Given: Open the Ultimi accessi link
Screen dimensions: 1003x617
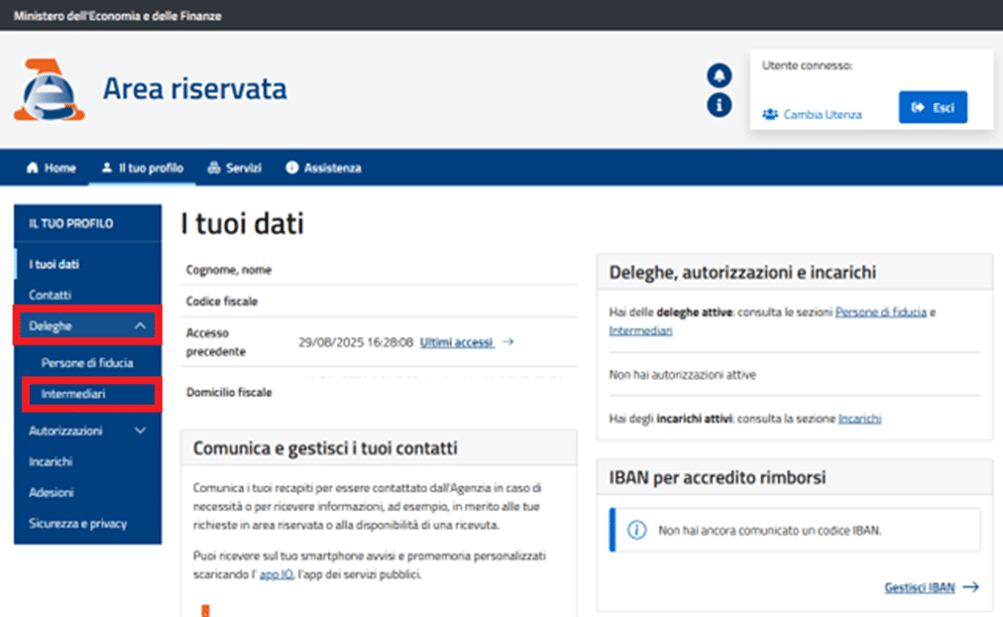Looking at the screenshot, I should [x=456, y=342].
